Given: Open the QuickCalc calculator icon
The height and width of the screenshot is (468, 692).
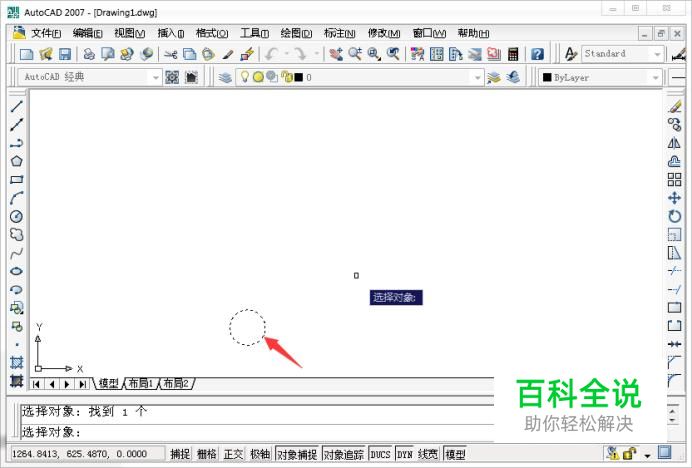Looking at the screenshot, I should click(x=513, y=54).
